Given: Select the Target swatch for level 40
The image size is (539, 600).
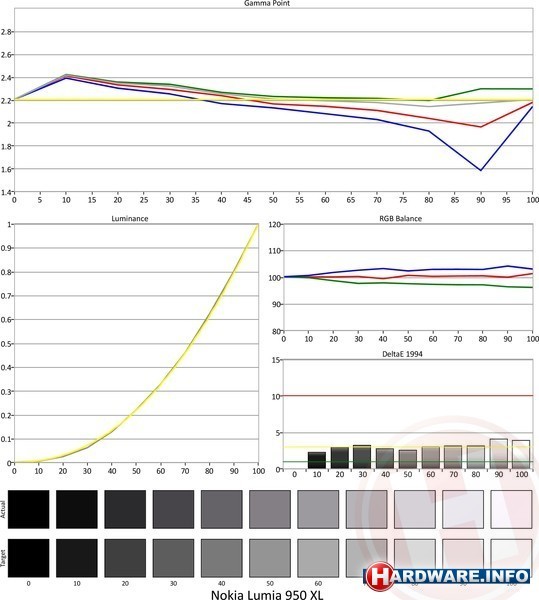Looking at the screenshot, I should (221, 558).
